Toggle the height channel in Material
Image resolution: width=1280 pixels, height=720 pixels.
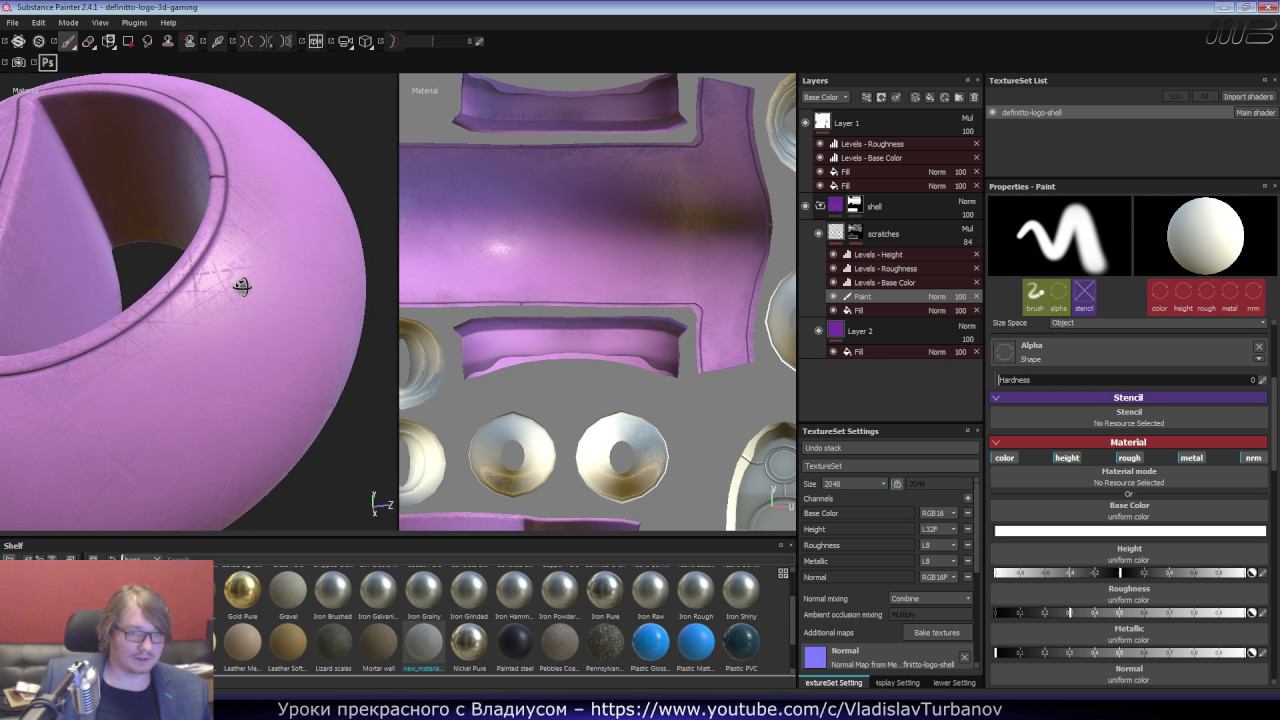1067,458
